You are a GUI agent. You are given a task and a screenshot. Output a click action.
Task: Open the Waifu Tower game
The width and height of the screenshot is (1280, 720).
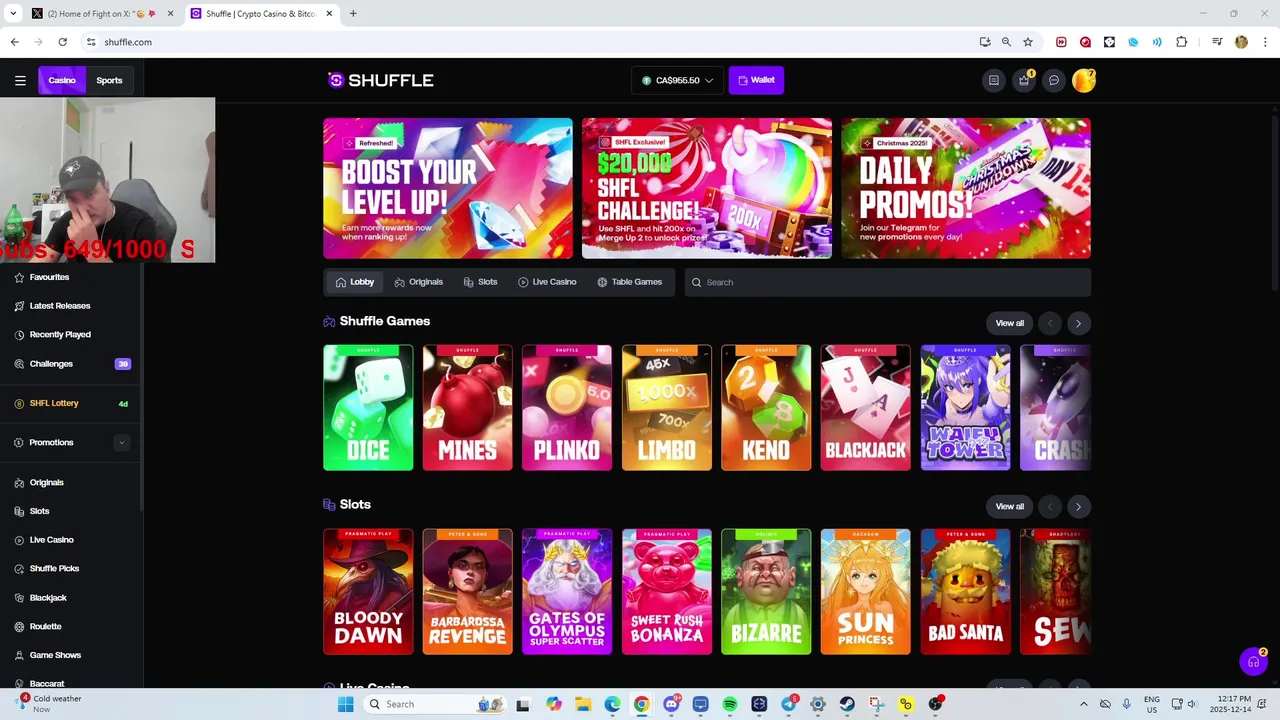(965, 408)
